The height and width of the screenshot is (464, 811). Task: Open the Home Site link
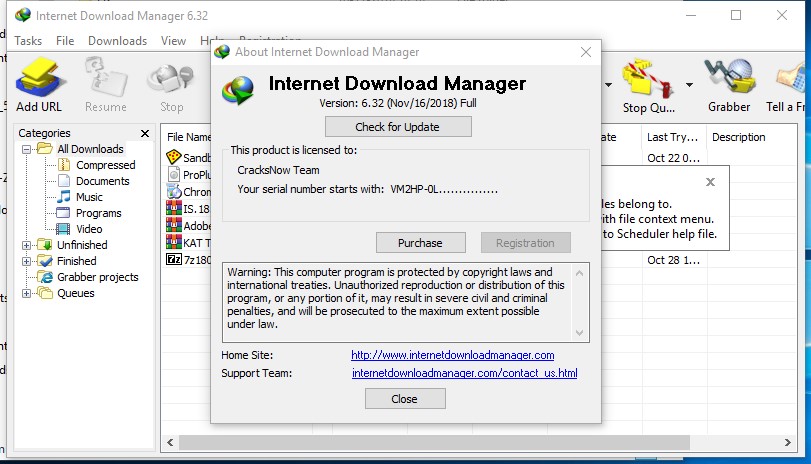click(x=453, y=355)
